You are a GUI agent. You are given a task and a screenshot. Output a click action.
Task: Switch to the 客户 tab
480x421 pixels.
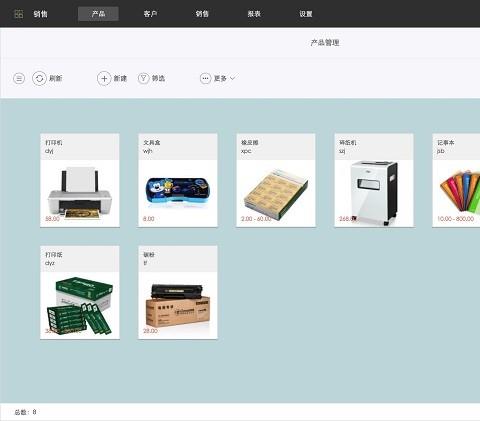pyautogui.click(x=150, y=14)
